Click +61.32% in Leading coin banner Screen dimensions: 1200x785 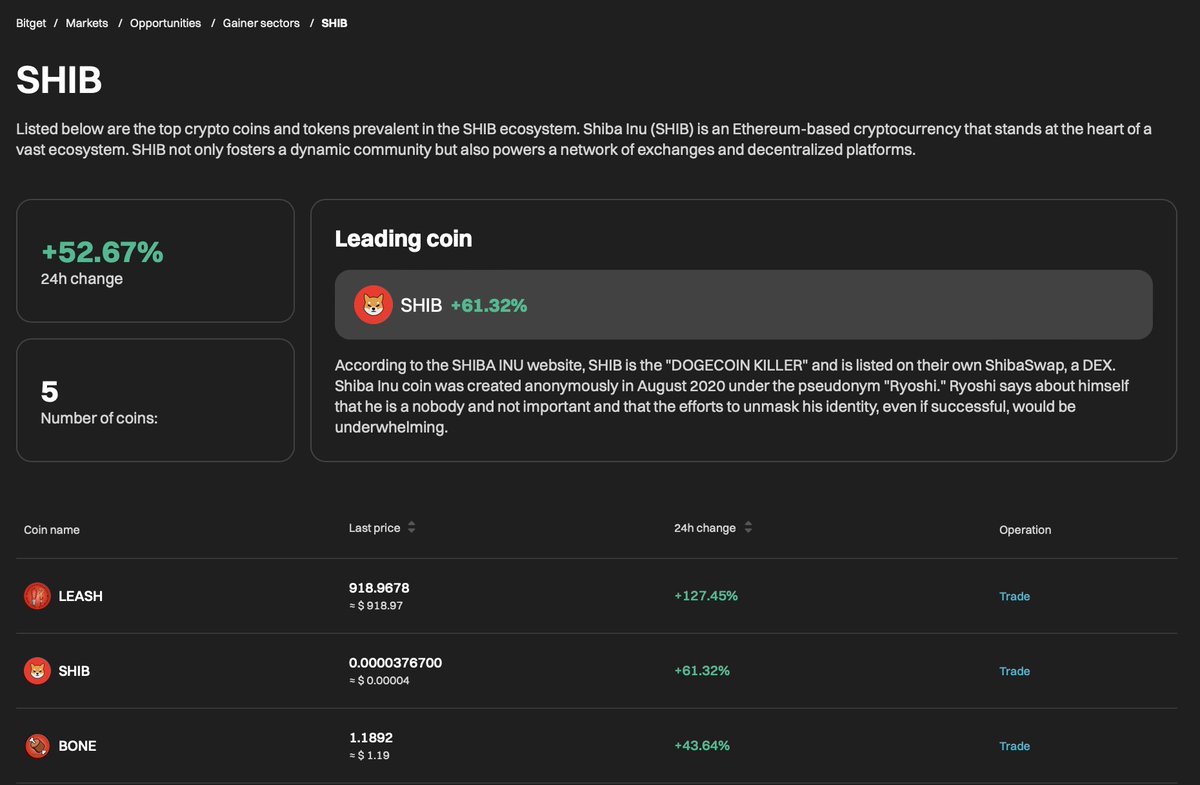click(x=489, y=306)
